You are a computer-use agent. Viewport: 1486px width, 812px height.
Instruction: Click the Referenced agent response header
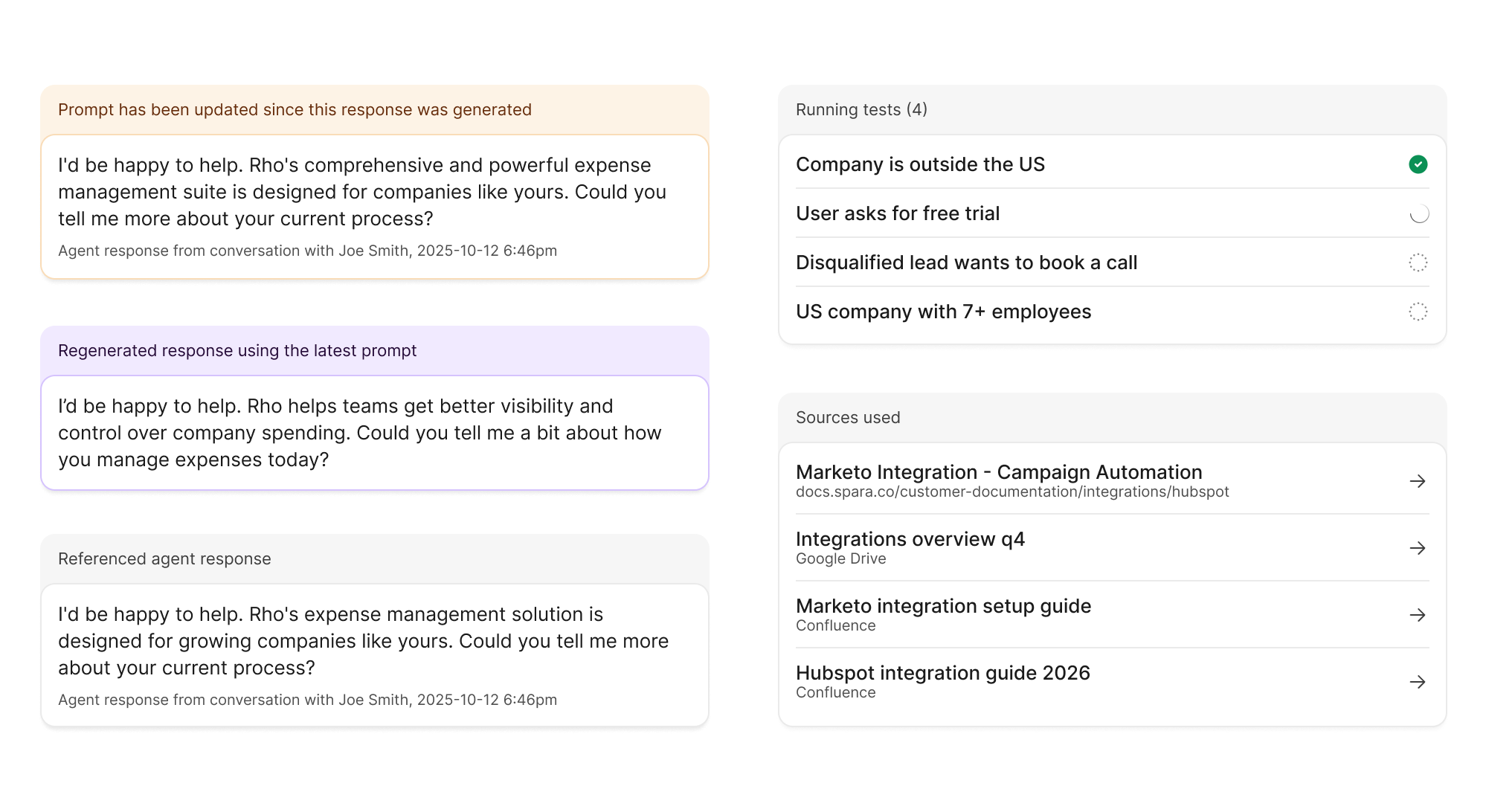[164, 559]
